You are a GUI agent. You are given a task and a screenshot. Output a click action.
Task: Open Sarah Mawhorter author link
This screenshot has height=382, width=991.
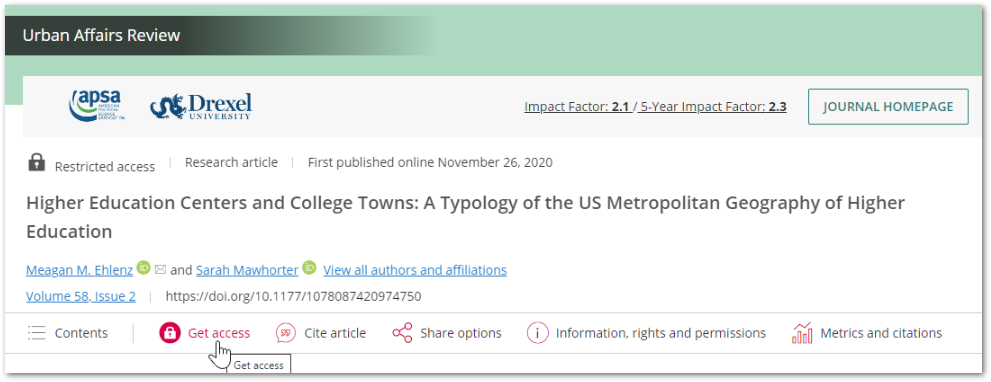point(247,270)
